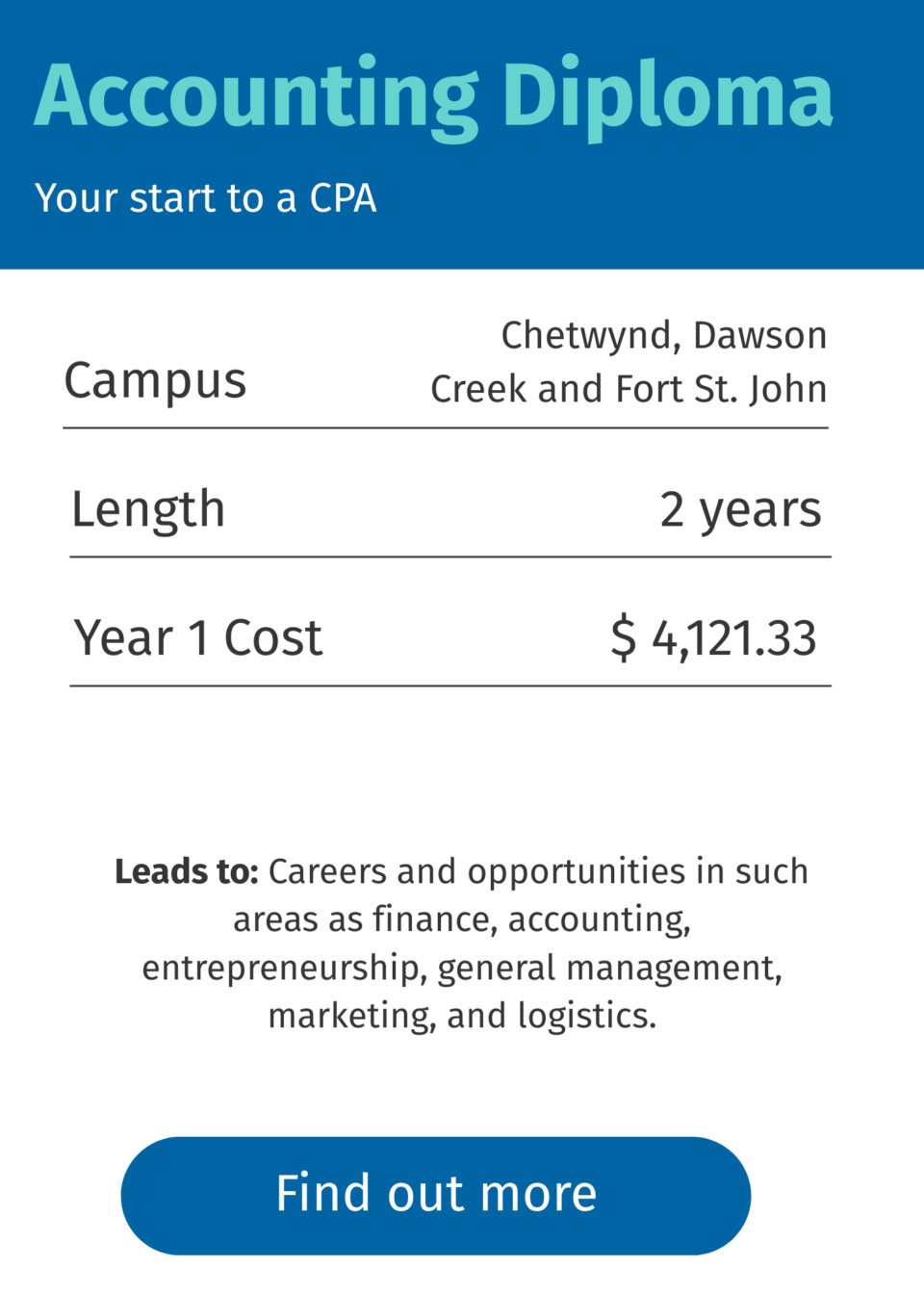Select the Accounting Diploma heading
The width and height of the screenshot is (924, 1294).
tap(434, 98)
